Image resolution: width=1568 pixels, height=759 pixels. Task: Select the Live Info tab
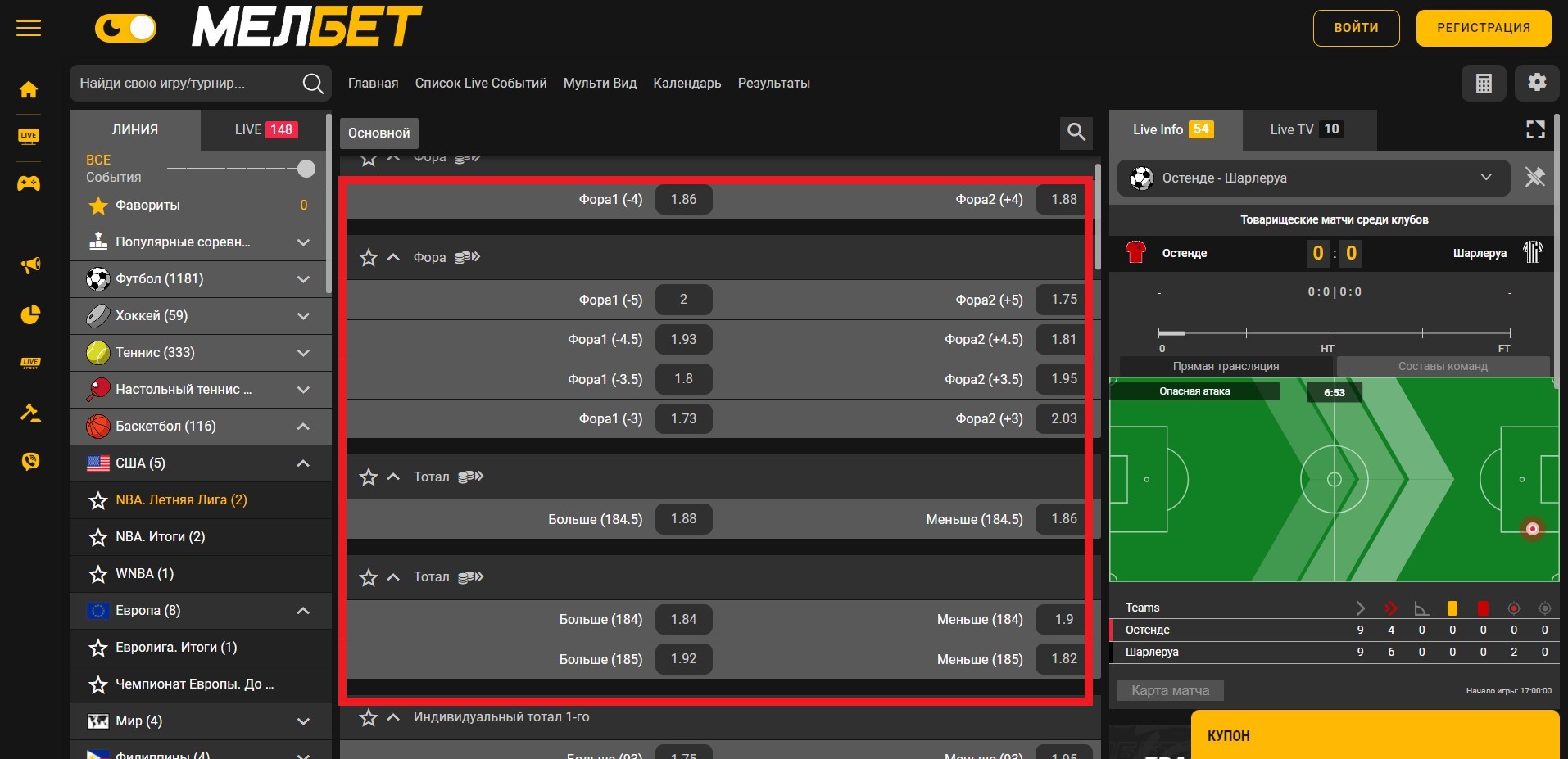pyautogui.click(x=1176, y=129)
